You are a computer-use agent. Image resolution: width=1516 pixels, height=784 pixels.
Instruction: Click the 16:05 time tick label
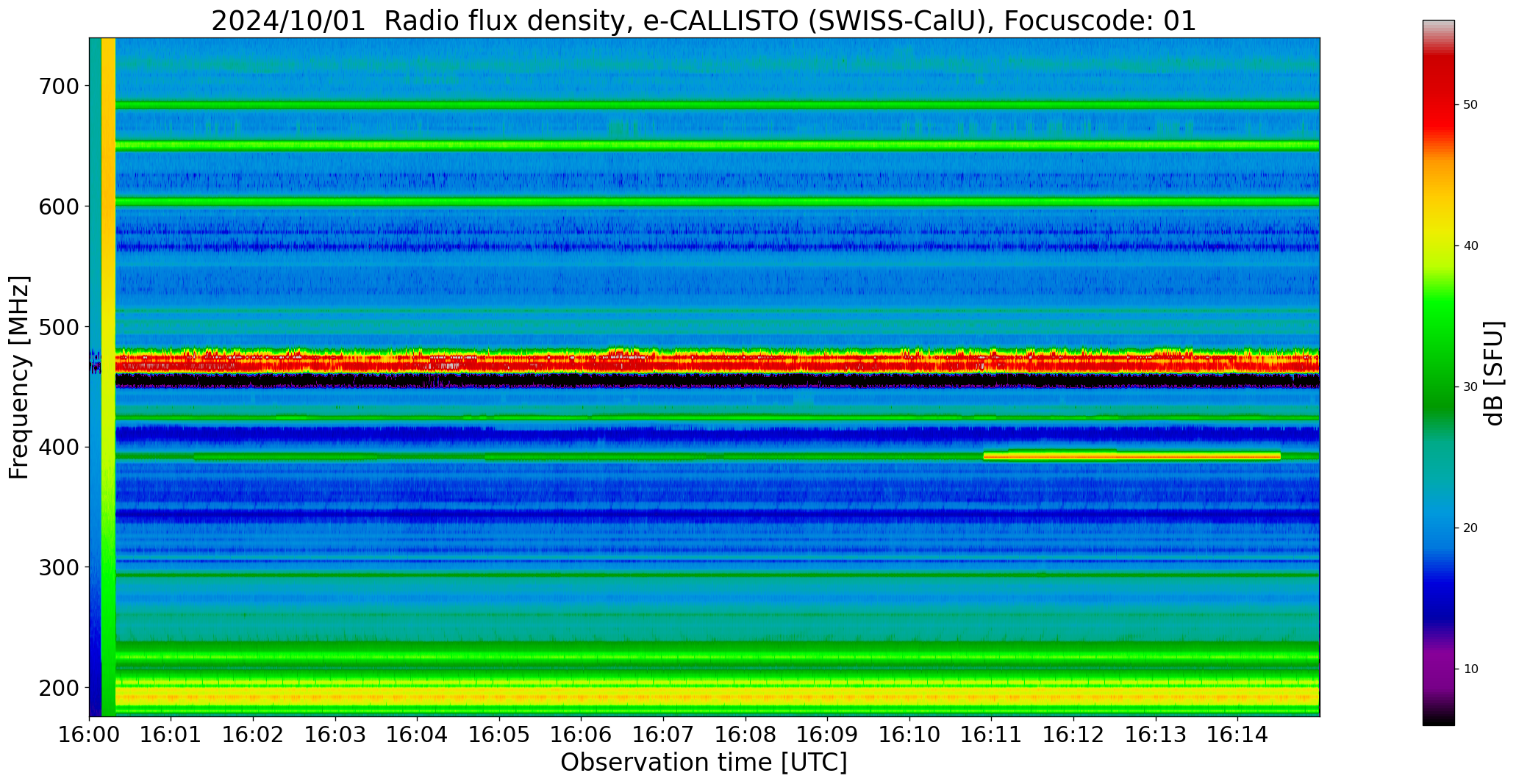click(x=500, y=735)
